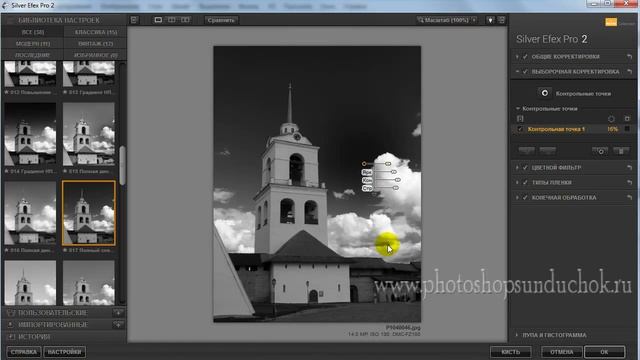
Task: Select side-by-side preview view mode
Action: click(x=185, y=20)
